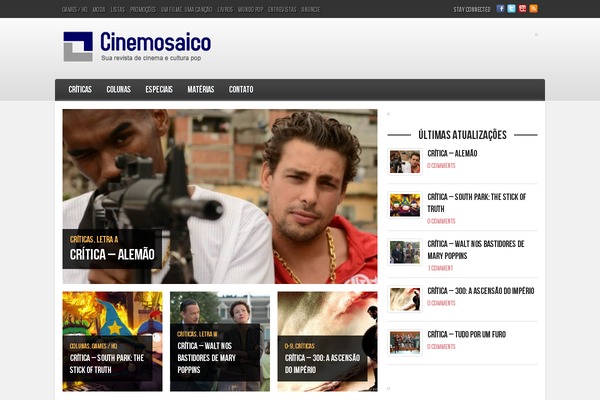600x400 pixels.
Task: Open the Walt nos Bastidores featured card
Action: (x=220, y=341)
